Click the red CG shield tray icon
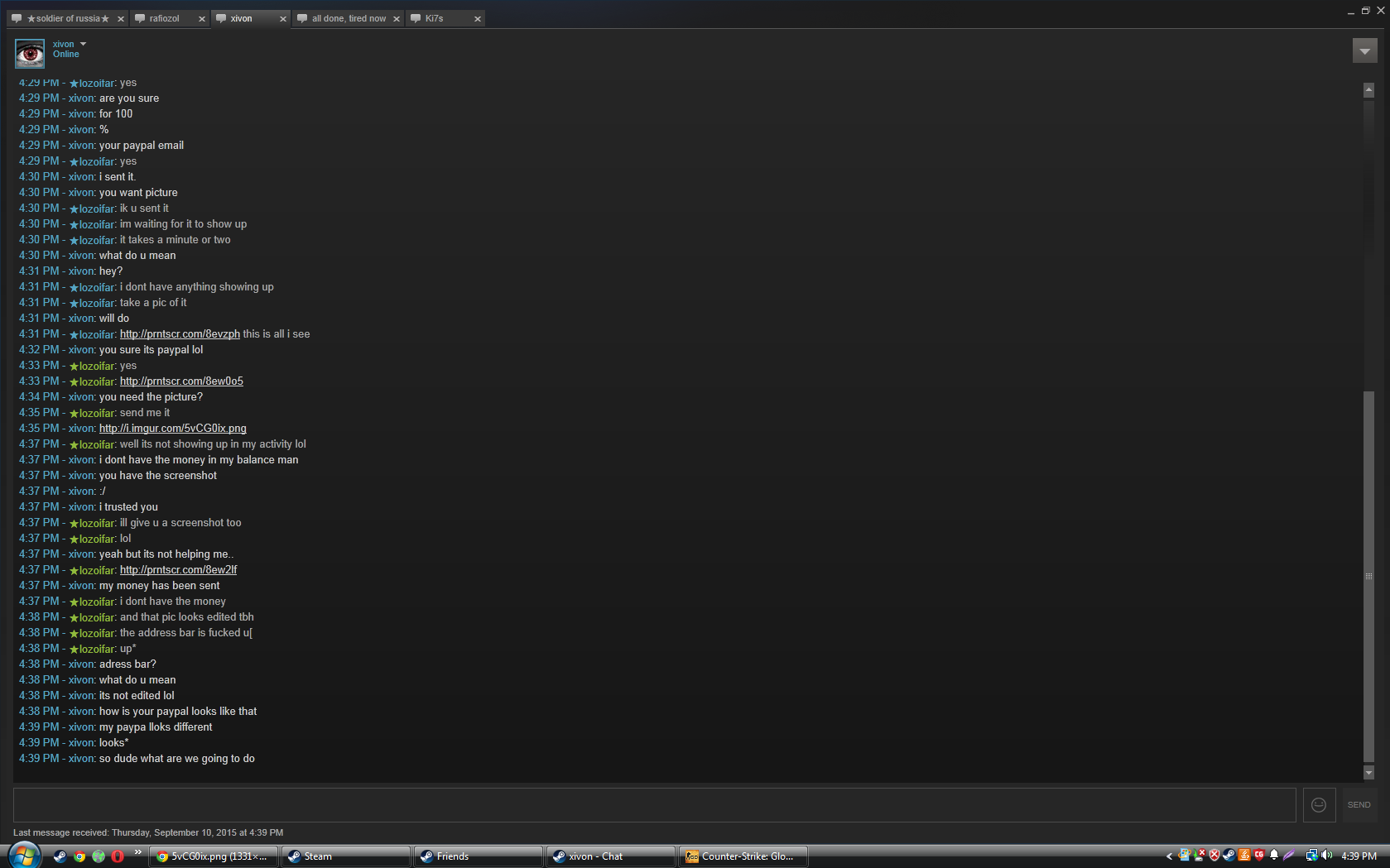The image size is (1390, 868). tap(1259, 856)
